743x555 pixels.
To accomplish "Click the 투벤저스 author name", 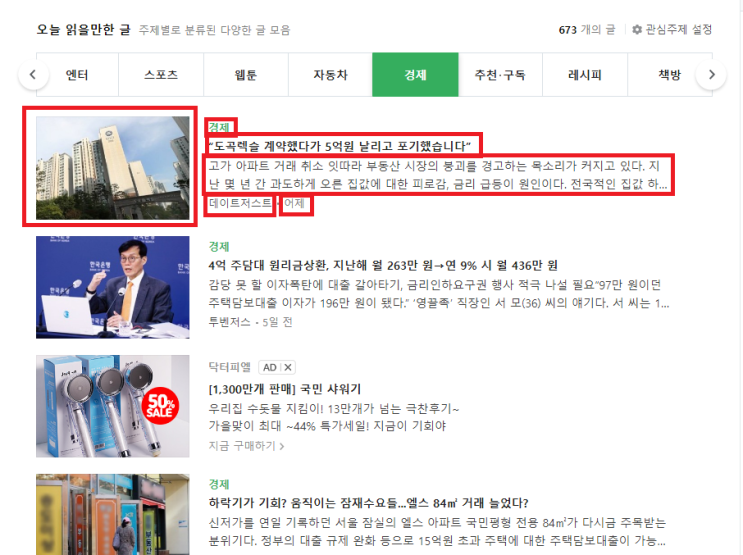I will click(x=229, y=322).
